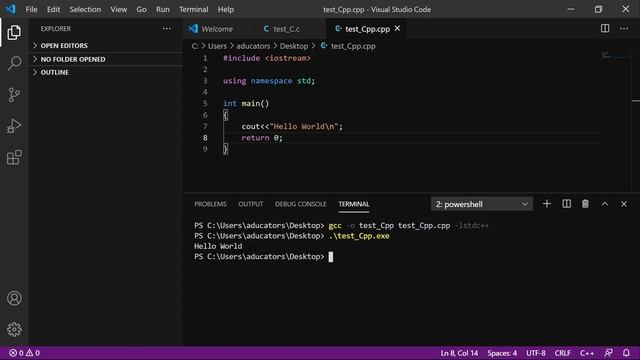The height and width of the screenshot is (360, 640).
Task: Open the Edit menu
Action: tap(53, 9)
